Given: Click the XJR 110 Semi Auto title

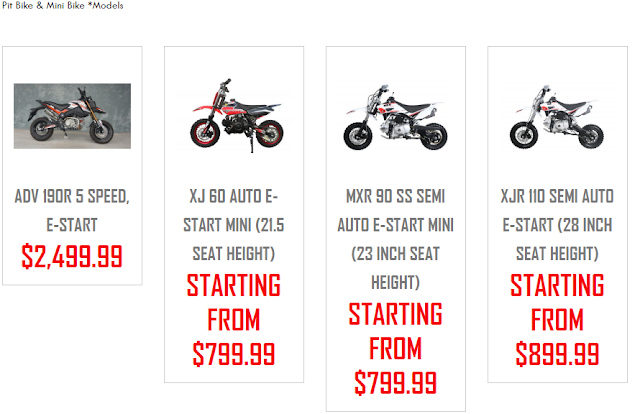Looking at the screenshot, I should (558, 225).
